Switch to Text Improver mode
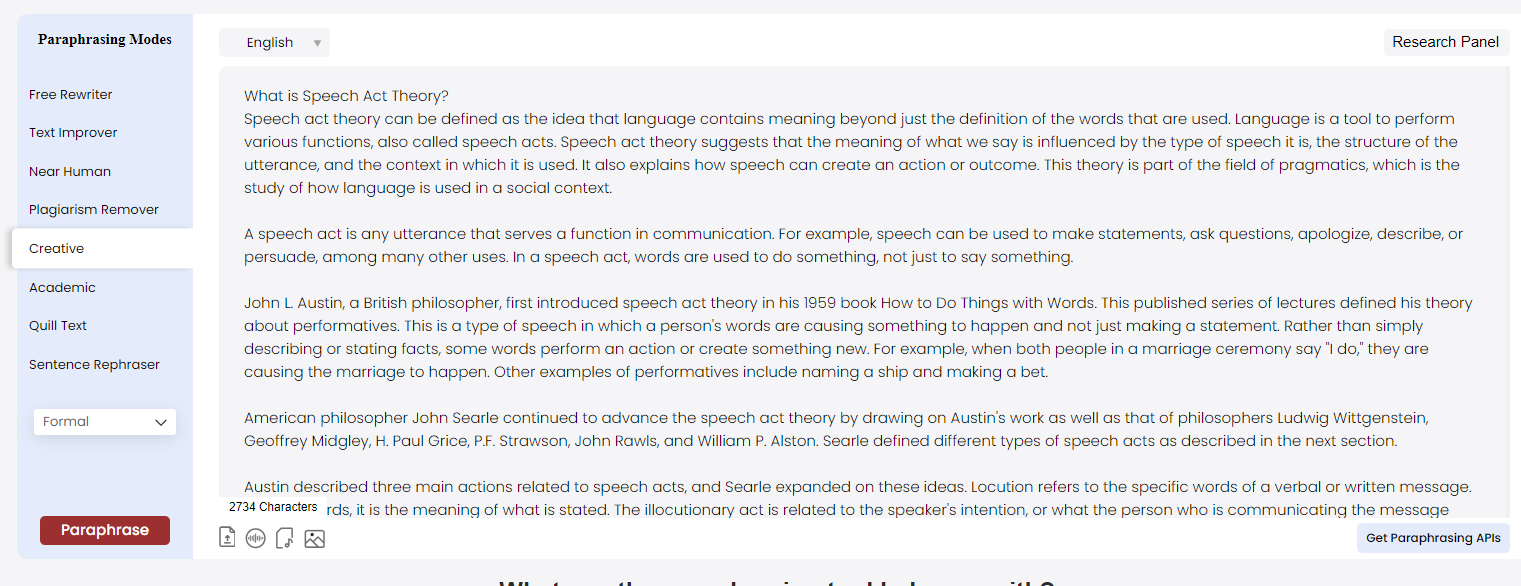This screenshot has width=1521, height=586. tap(73, 133)
